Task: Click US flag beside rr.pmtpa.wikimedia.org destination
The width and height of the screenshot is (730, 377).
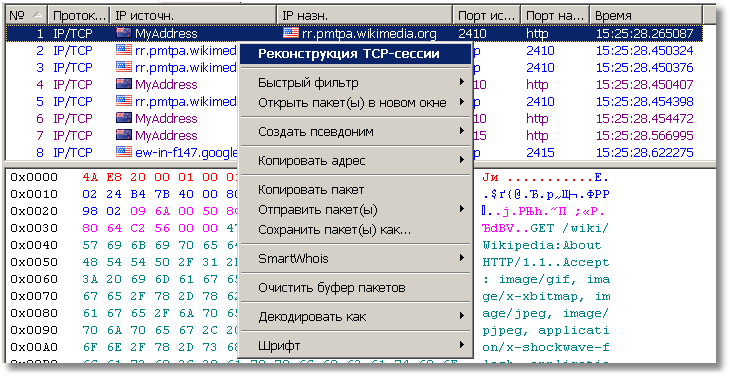Action: (291, 33)
